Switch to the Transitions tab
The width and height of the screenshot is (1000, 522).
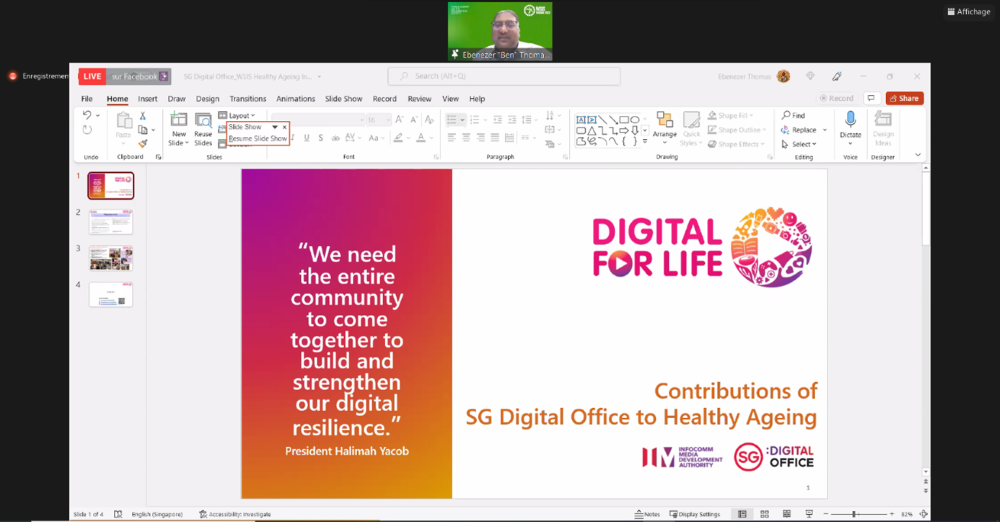click(247, 99)
